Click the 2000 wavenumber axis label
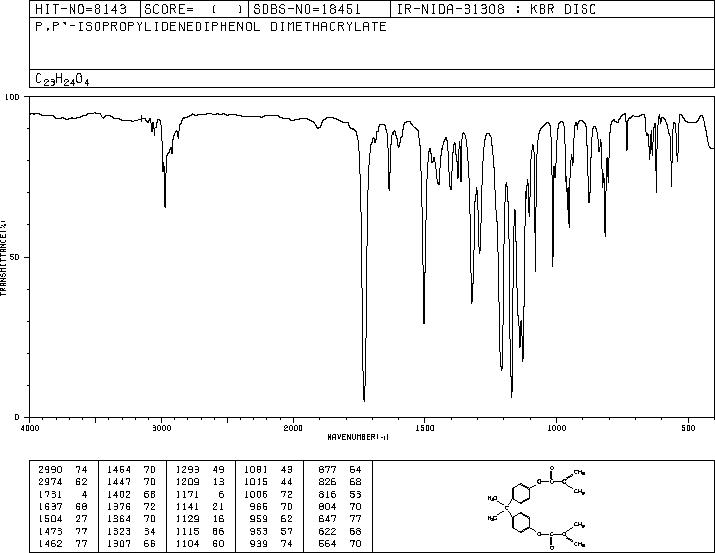The image size is (715, 553). coord(293,428)
